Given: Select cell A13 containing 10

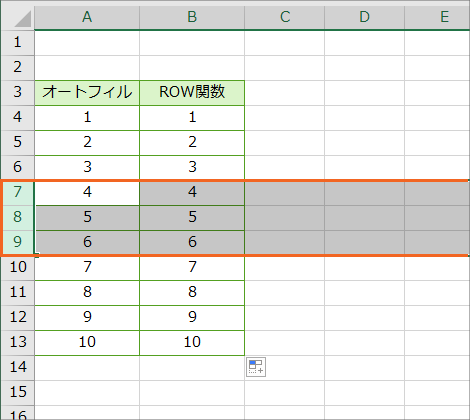Looking at the screenshot, I should coord(87,343).
